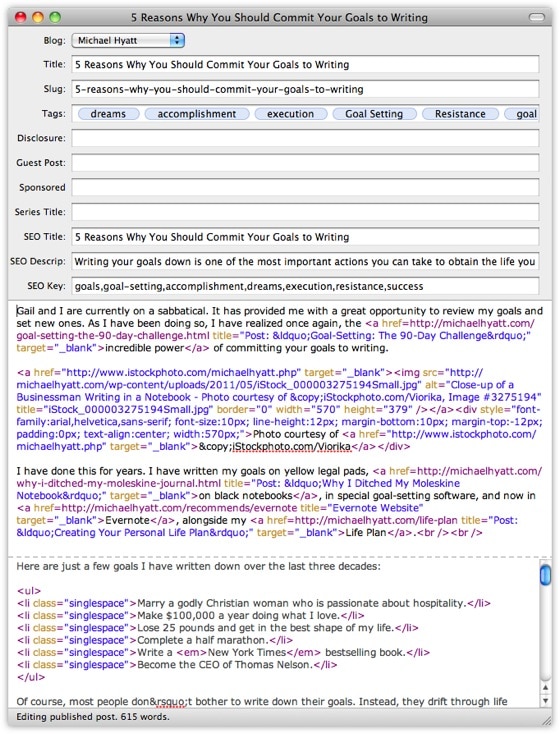The width and height of the screenshot is (560, 734).
Task: Click the 'Life Plan' anchor text
Action: point(366,532)
